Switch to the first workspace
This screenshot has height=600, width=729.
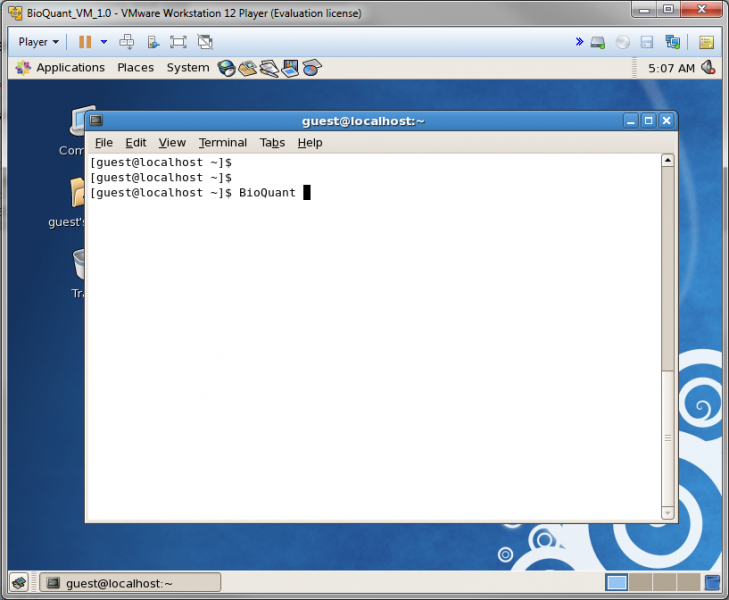[616, 582]
